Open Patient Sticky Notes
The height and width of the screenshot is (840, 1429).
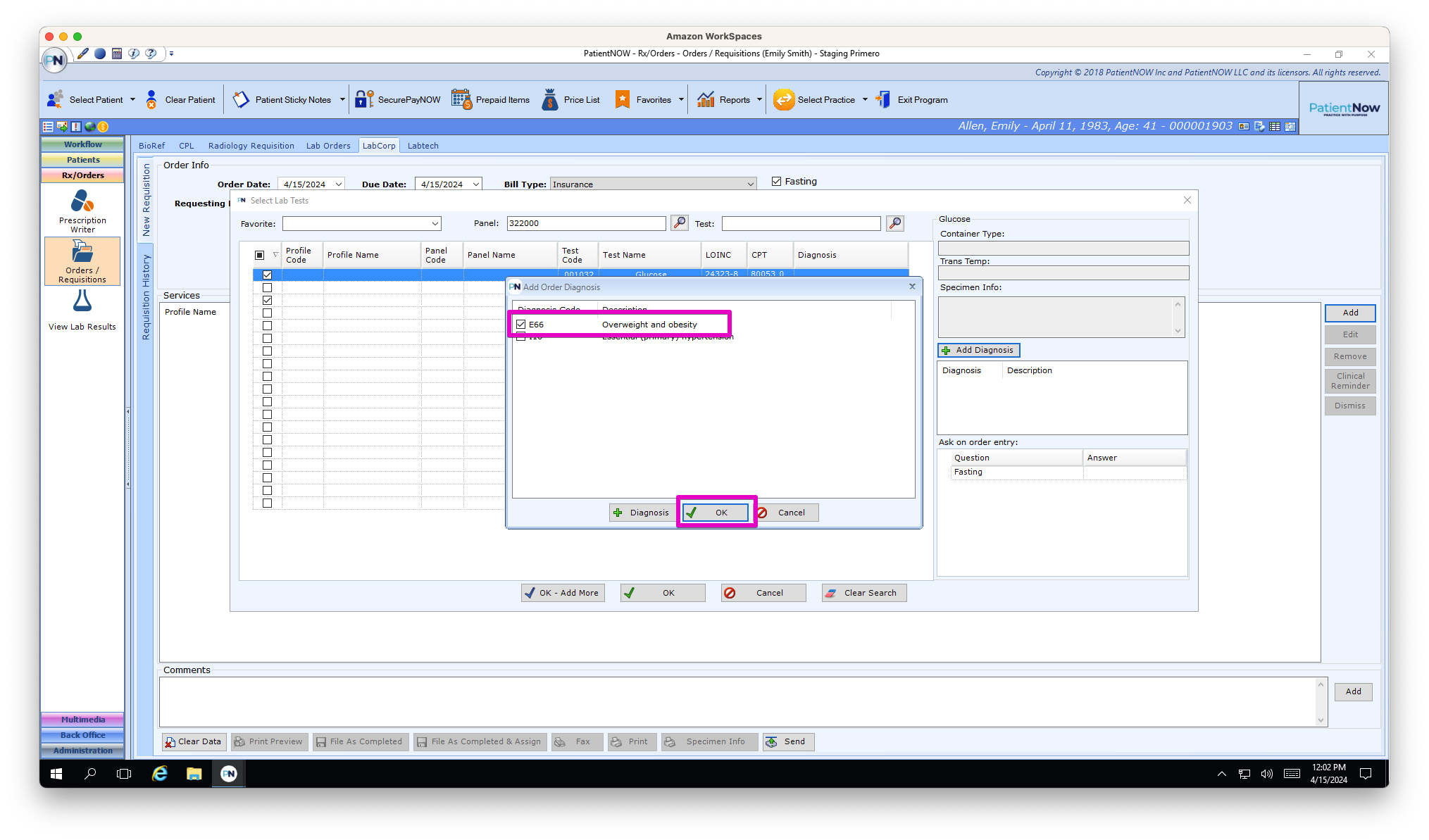pyautogui.click(x=242, y=99)
